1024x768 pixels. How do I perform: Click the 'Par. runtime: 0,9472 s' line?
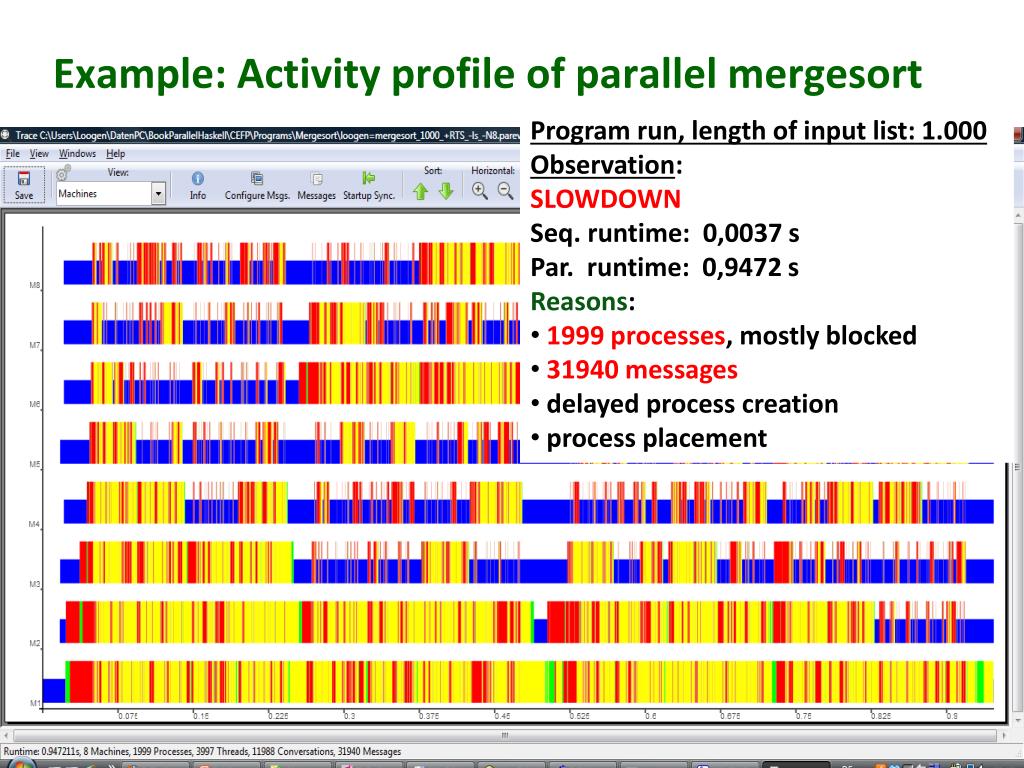[x=665, y=267]
